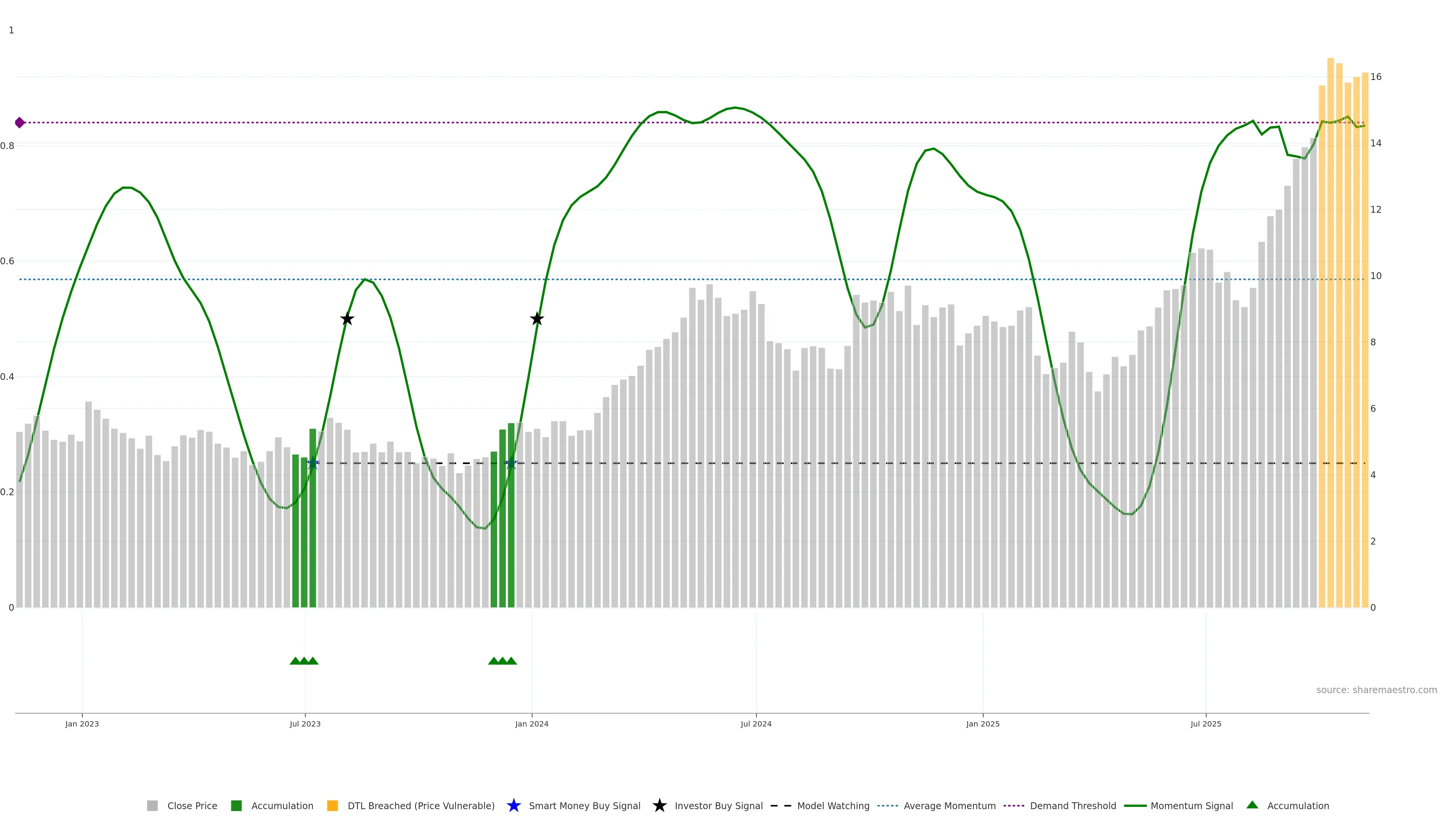
Task: Click the green square Accumulation legend swatch
Action: click(236, 806)
